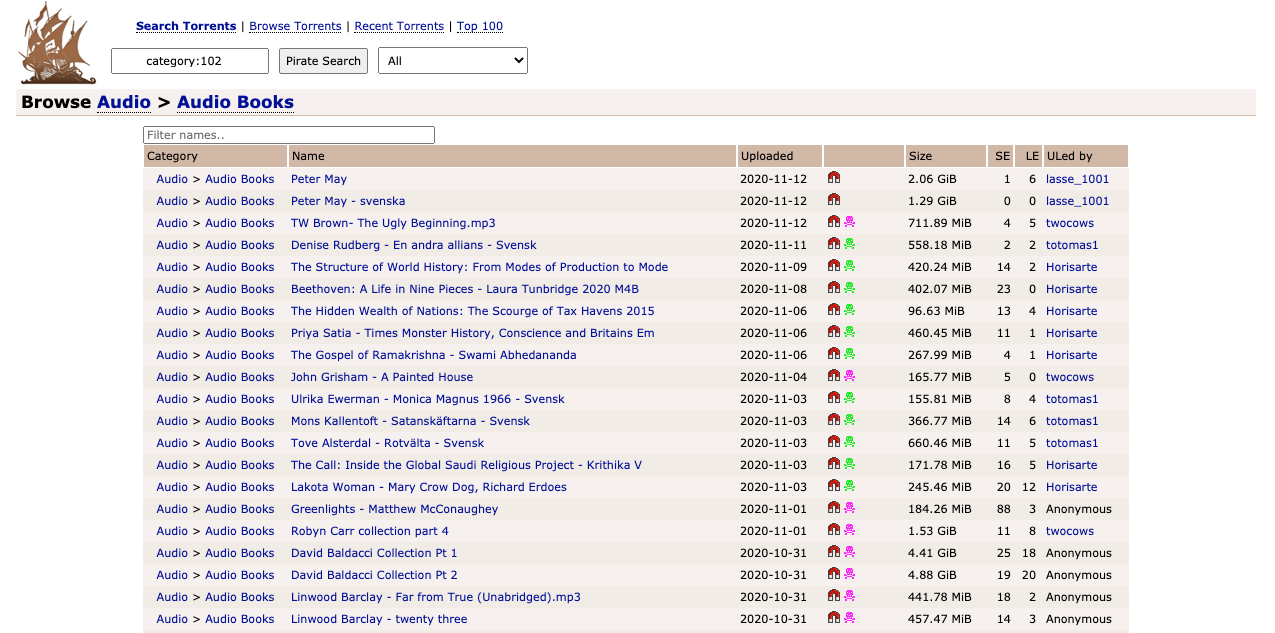Click size value 4.88 GiB

930,575
